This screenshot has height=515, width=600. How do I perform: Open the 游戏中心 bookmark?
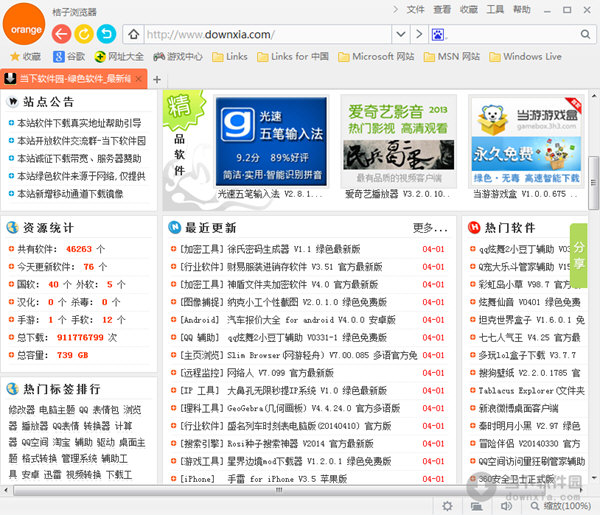[178, 57]
